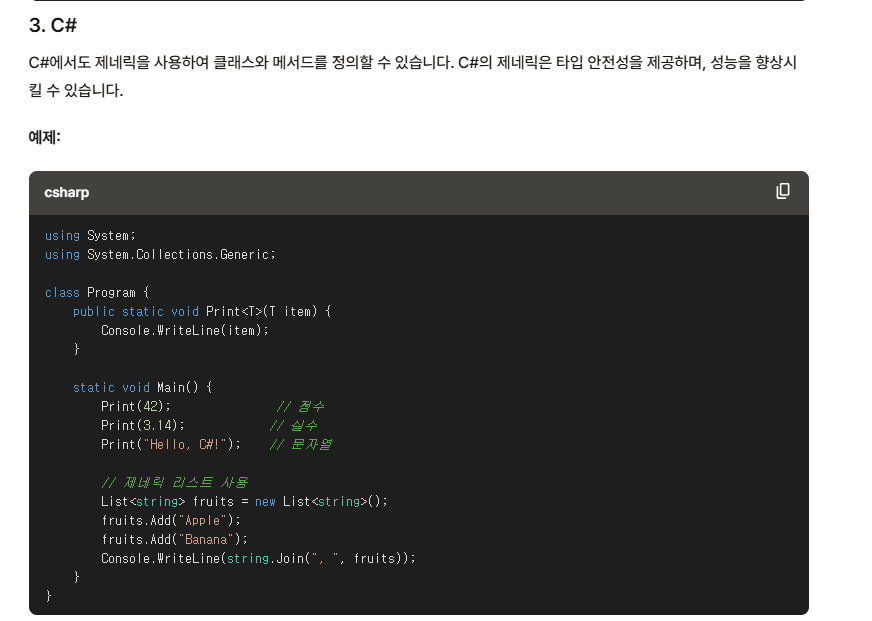
Task: Click the Console.WriteLine(string.Join line
Action: click(258, 558)
